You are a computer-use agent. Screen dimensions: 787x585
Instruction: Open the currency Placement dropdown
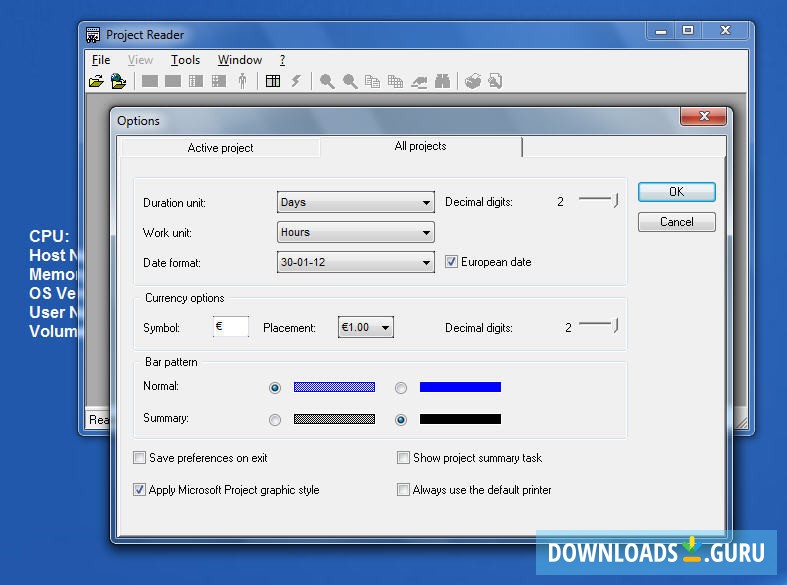click(365, 328)
